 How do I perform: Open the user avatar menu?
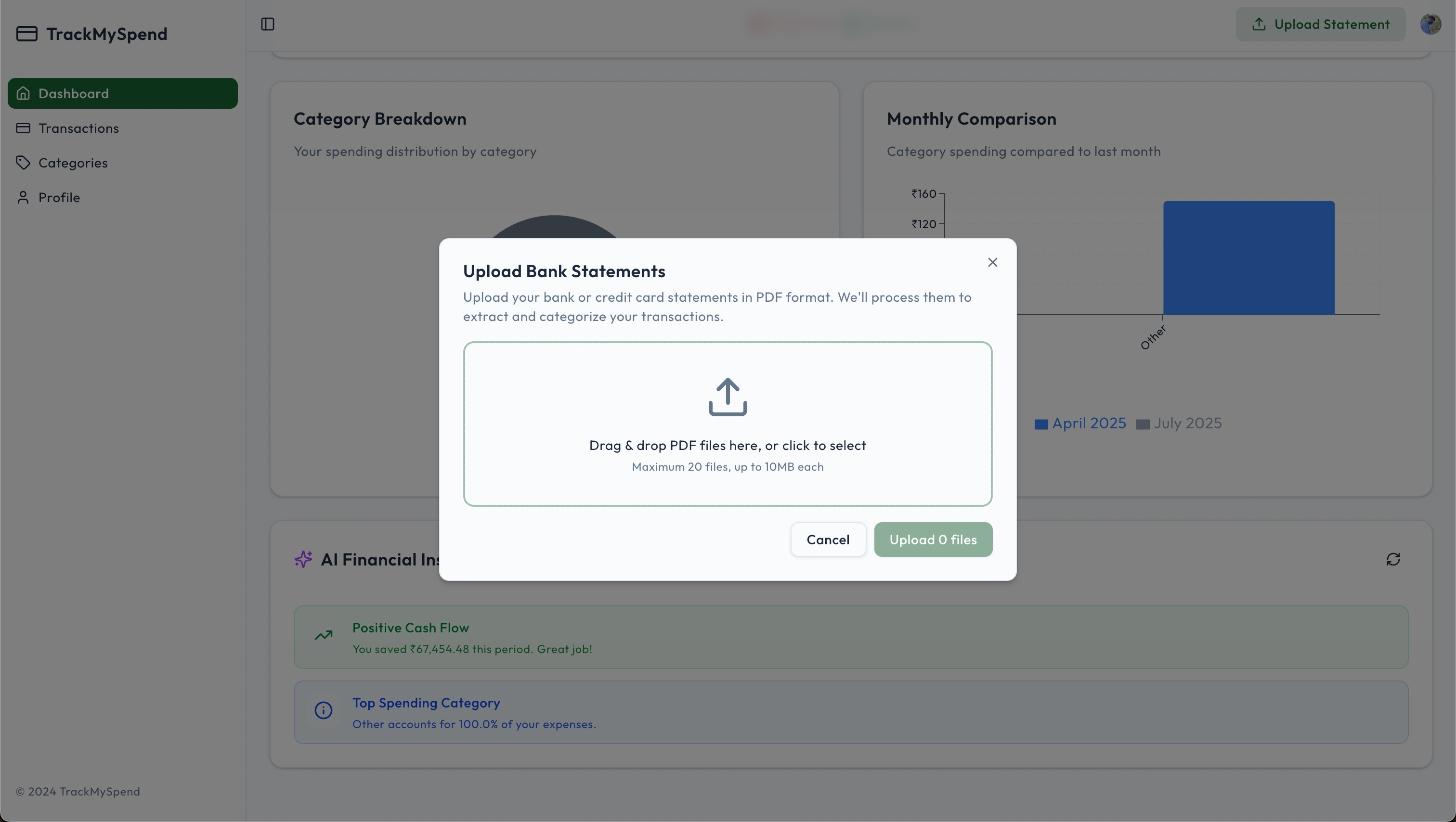1430,24
